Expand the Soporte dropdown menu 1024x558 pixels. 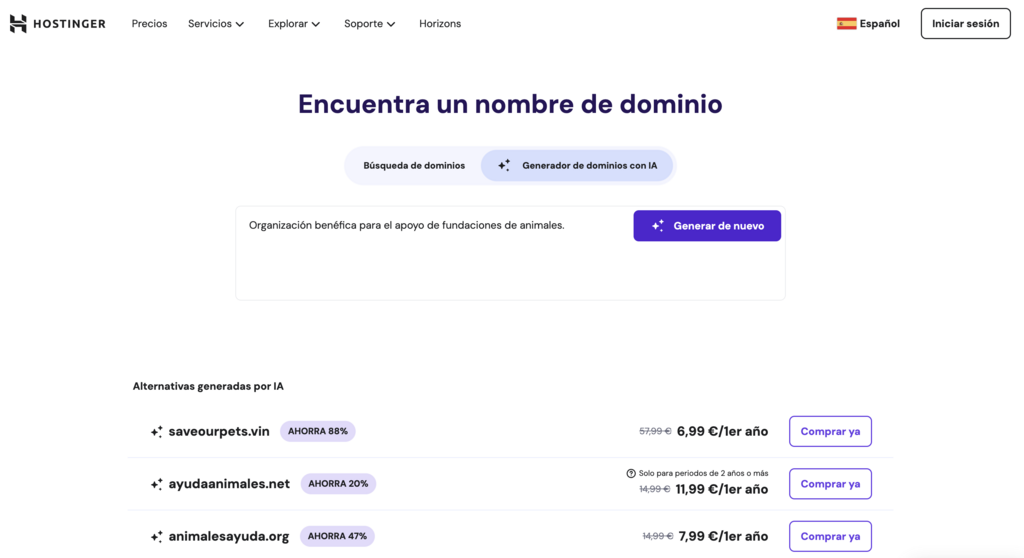pos(369,24)
